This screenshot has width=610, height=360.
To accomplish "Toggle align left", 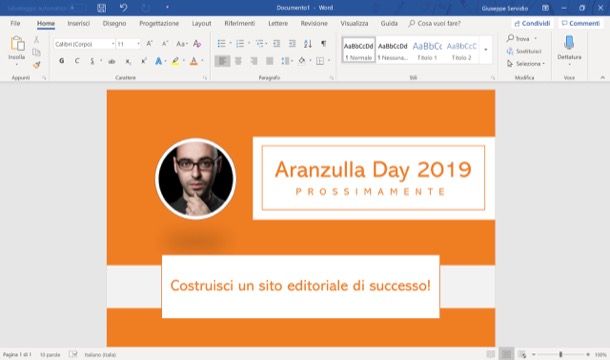I will coord(223,61).
